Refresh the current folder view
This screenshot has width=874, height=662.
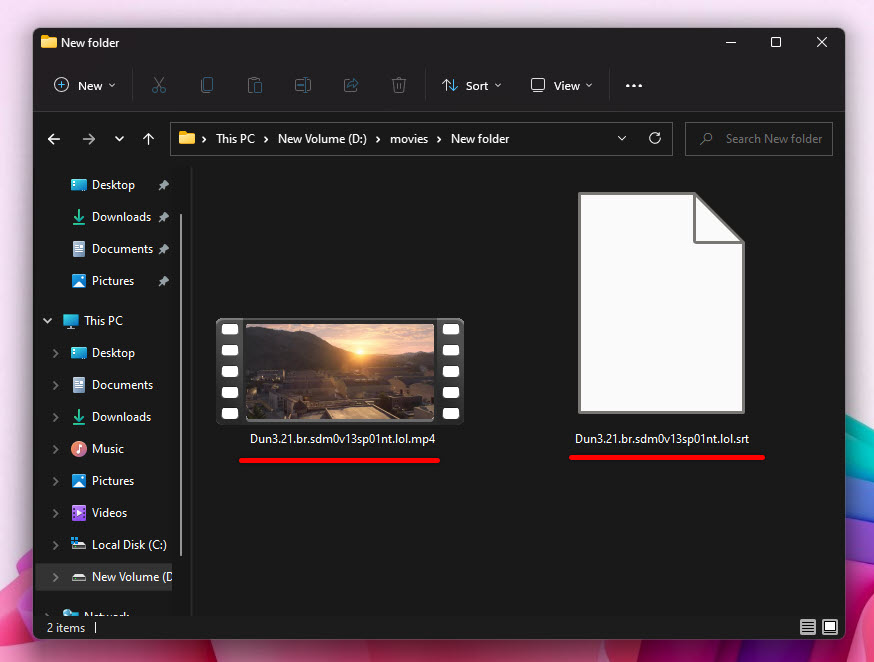click(x=655, y=139)
